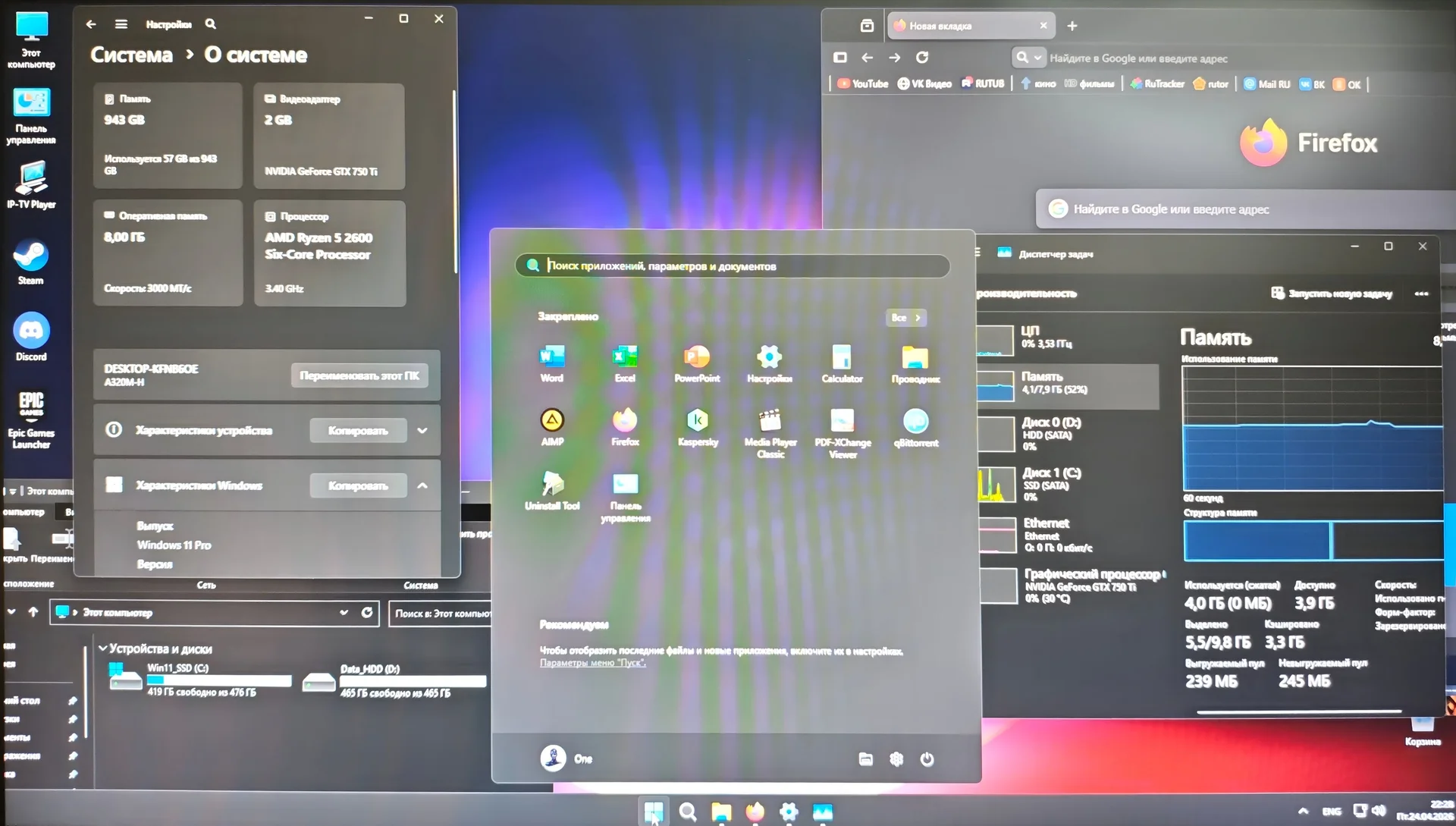Open Word from pinned Start apps

click(551, 363)
